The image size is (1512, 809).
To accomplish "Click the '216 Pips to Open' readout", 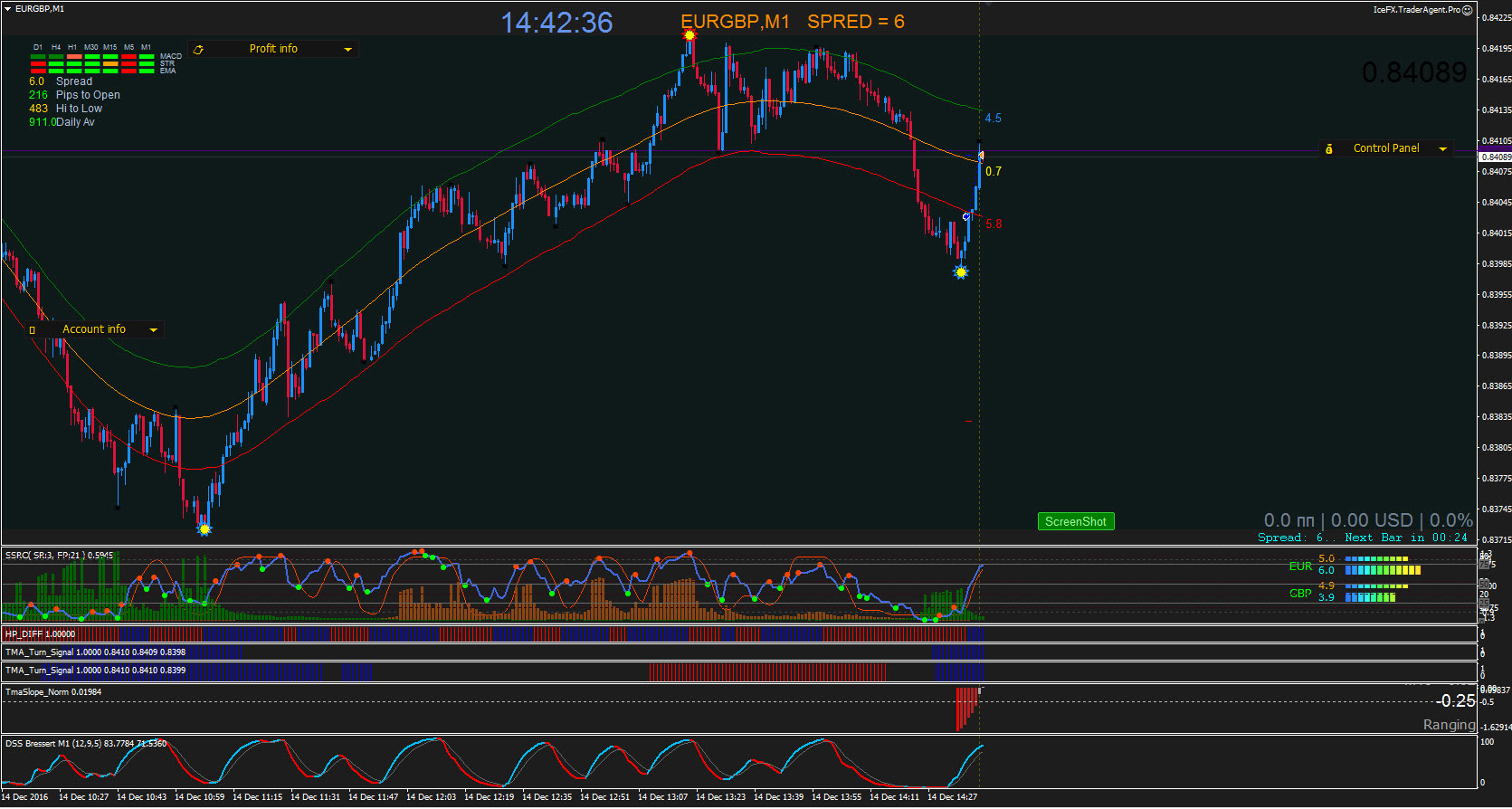I will point(74,95).
